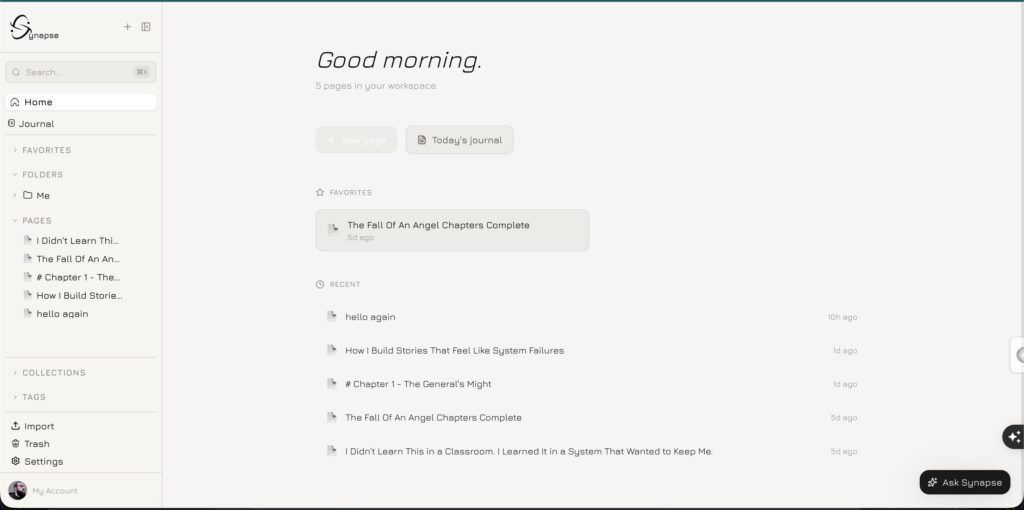The image size is (1024, 510).
Task: Click page icon of recent '# Chapter 1 - The General's Might'
Action: 332,384
